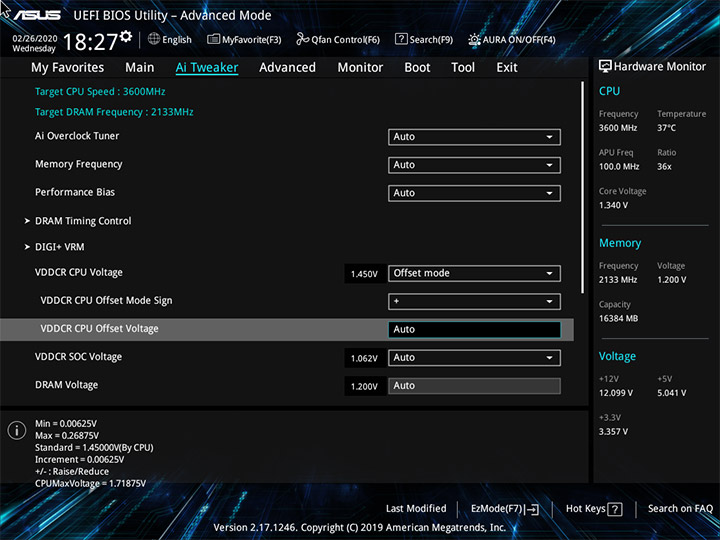This screenshot has height=540, width=720.
Task: Click Target CPU Speed : 3600MHz text
Action: click(100, 91)
